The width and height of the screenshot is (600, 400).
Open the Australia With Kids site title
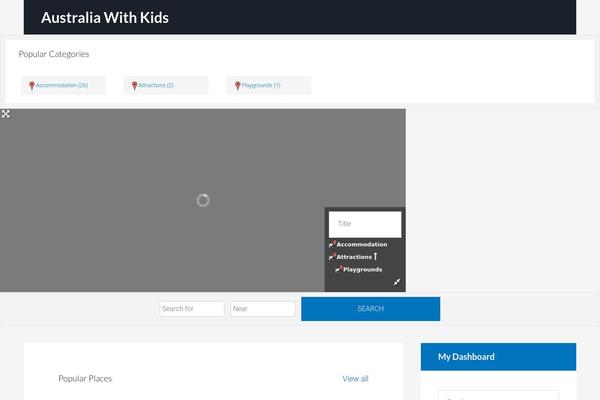click(x=105, y=18)
